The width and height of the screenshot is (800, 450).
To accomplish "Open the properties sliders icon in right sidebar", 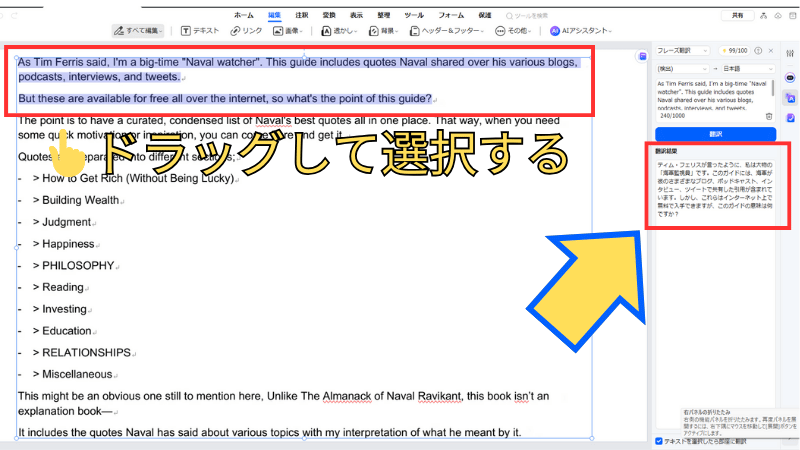I will (790, 53).
